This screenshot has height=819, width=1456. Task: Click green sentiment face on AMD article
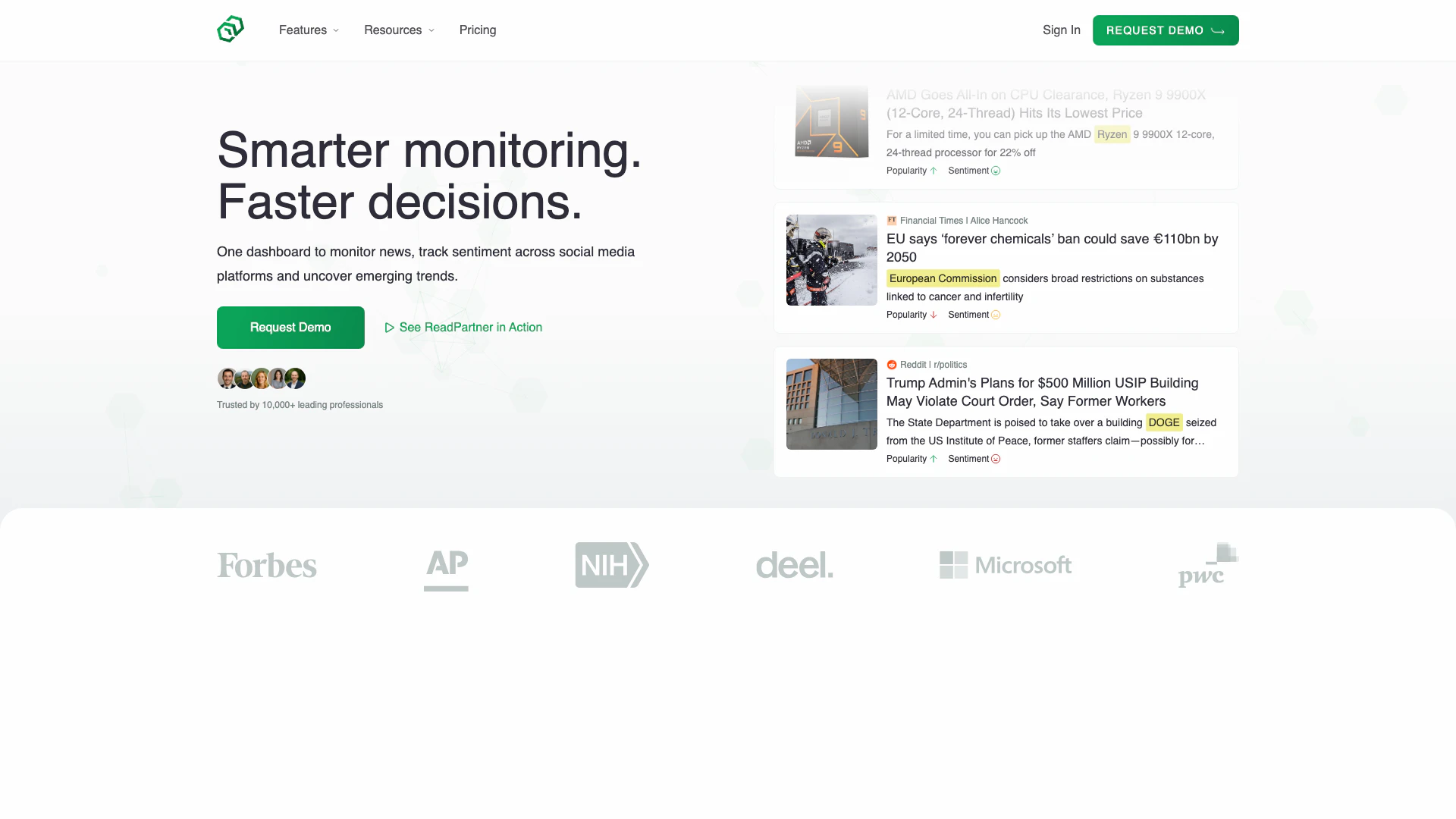coord(996,171)
